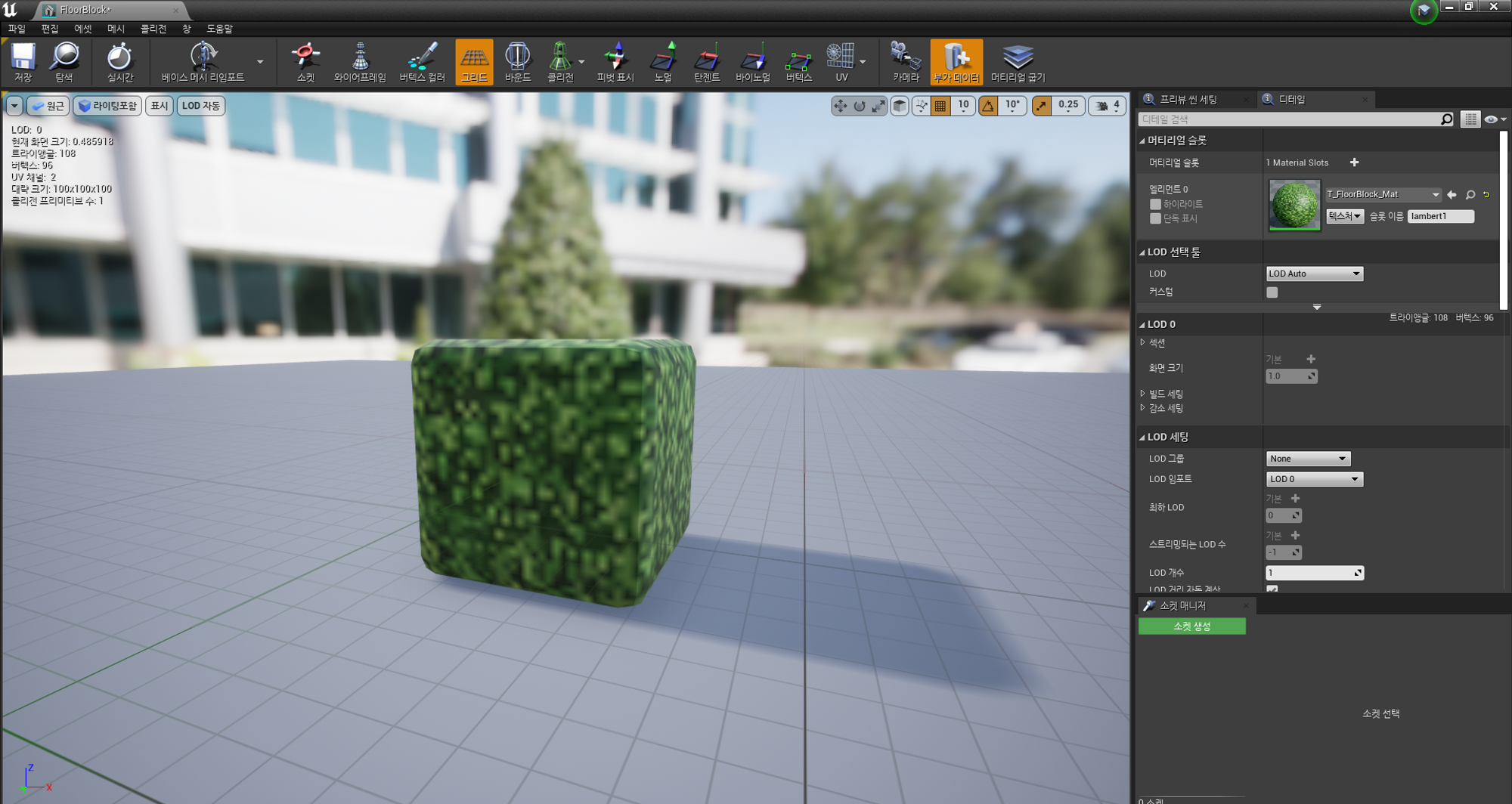This screenshot has width=1512, height=804.
Task: Toggle the Grid (그리드) button
Action: tap(474, 62)
